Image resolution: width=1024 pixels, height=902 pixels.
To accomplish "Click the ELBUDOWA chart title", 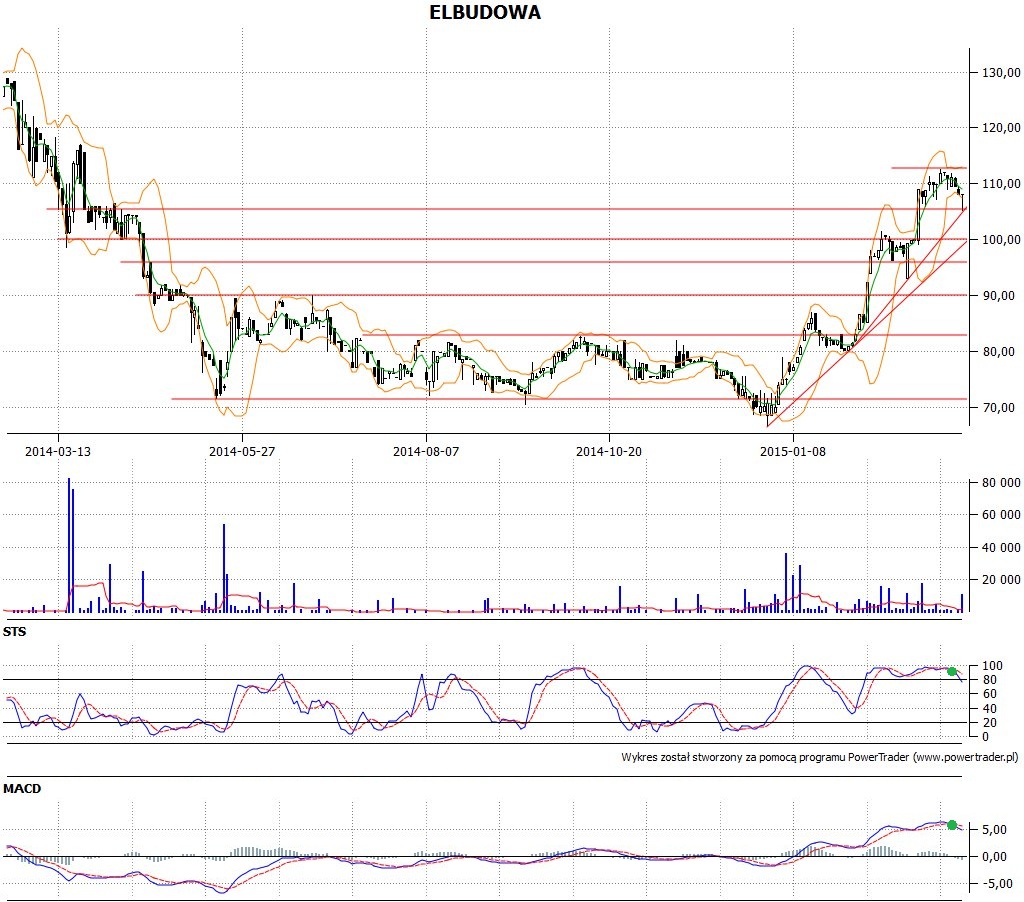I will click(485, 12).
